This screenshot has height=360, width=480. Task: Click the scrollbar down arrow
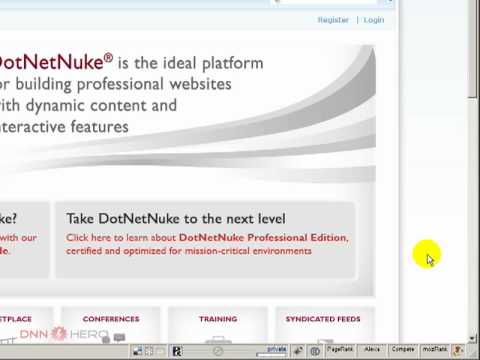[472, 339]
